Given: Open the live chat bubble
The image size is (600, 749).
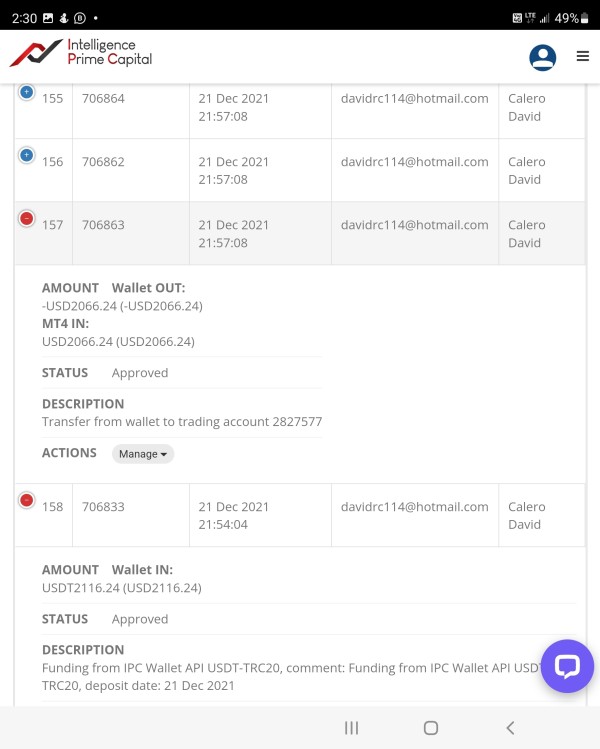Looking at the screenshot, I should [x=567, y=666].
